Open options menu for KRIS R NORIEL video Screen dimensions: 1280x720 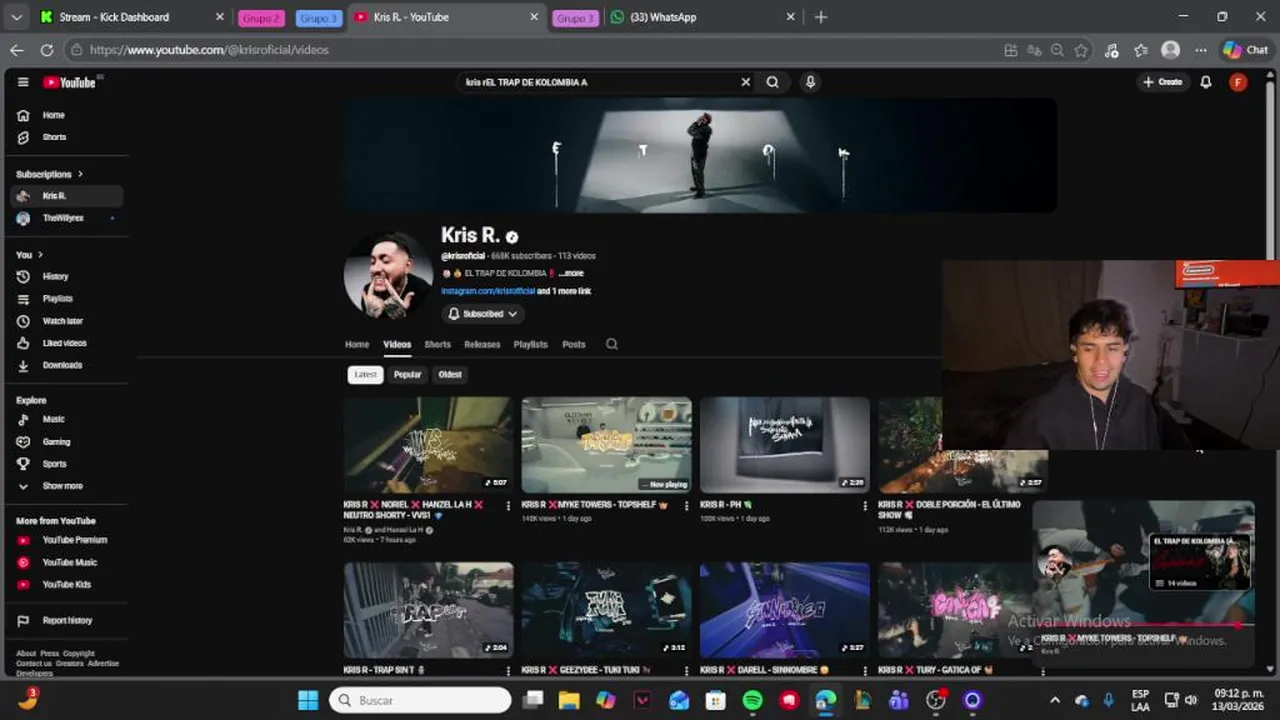508,506
